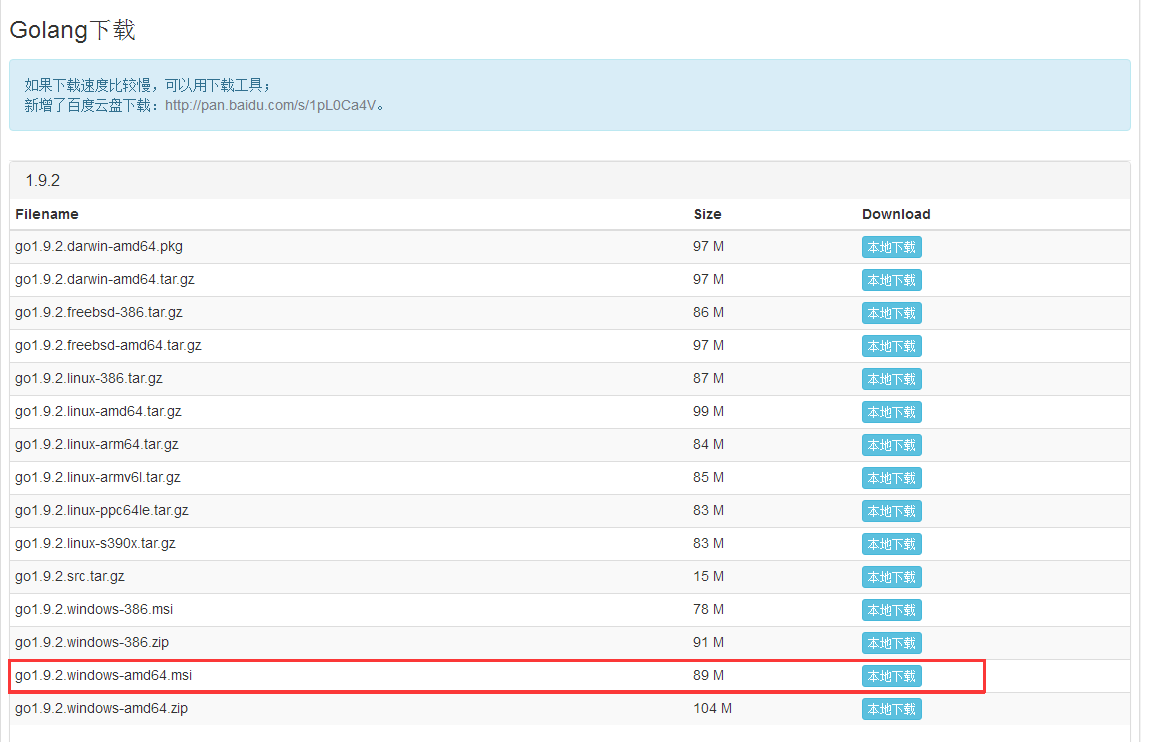
Task: Click the 89 M size value
Action: click(708, 676)
